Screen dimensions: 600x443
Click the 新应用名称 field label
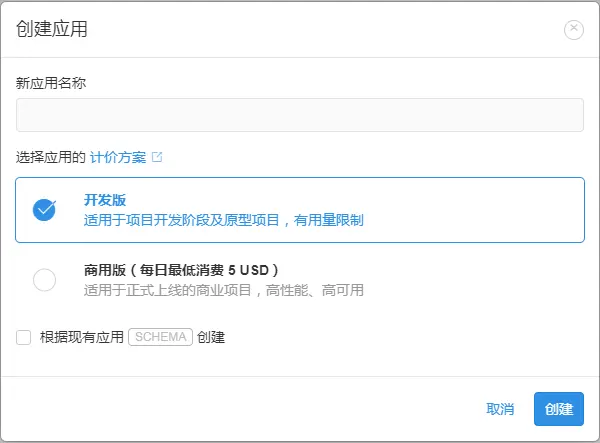click(x=51, y=83)
